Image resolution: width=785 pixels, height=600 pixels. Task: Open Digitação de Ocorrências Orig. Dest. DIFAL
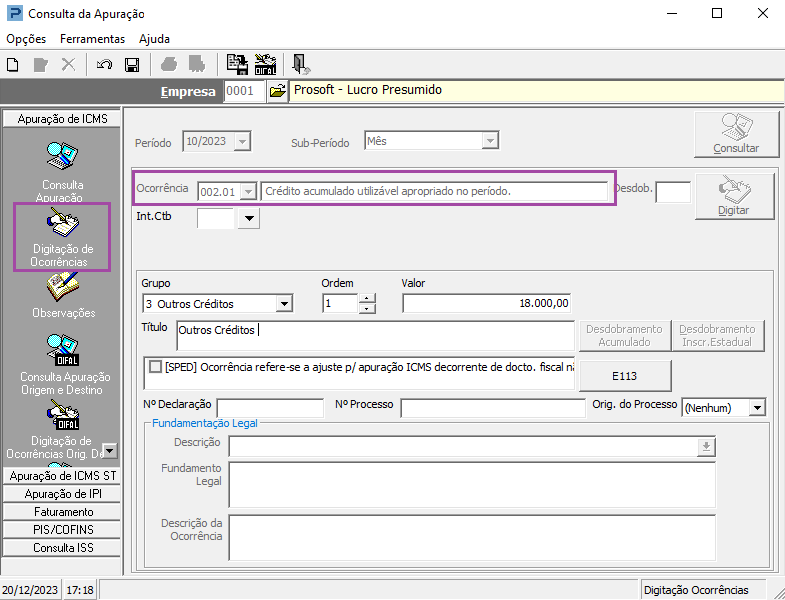coord(62,429)
